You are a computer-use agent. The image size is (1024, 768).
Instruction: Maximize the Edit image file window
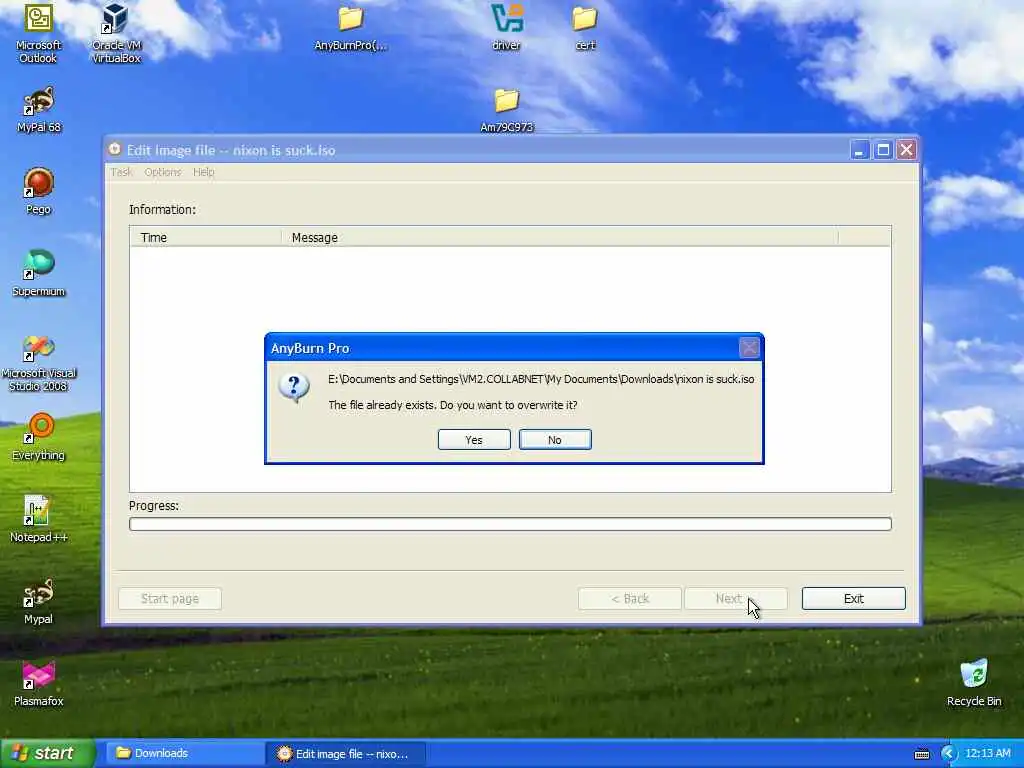tap(883, 150)
